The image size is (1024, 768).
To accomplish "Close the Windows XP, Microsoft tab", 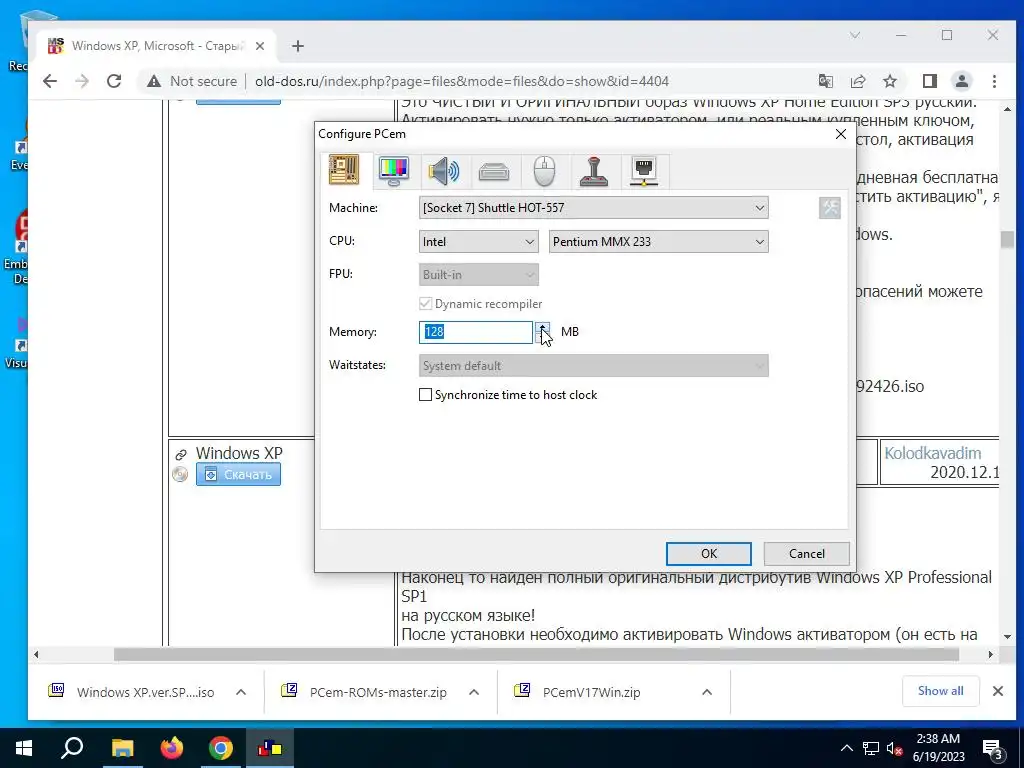I will (259, 46).
